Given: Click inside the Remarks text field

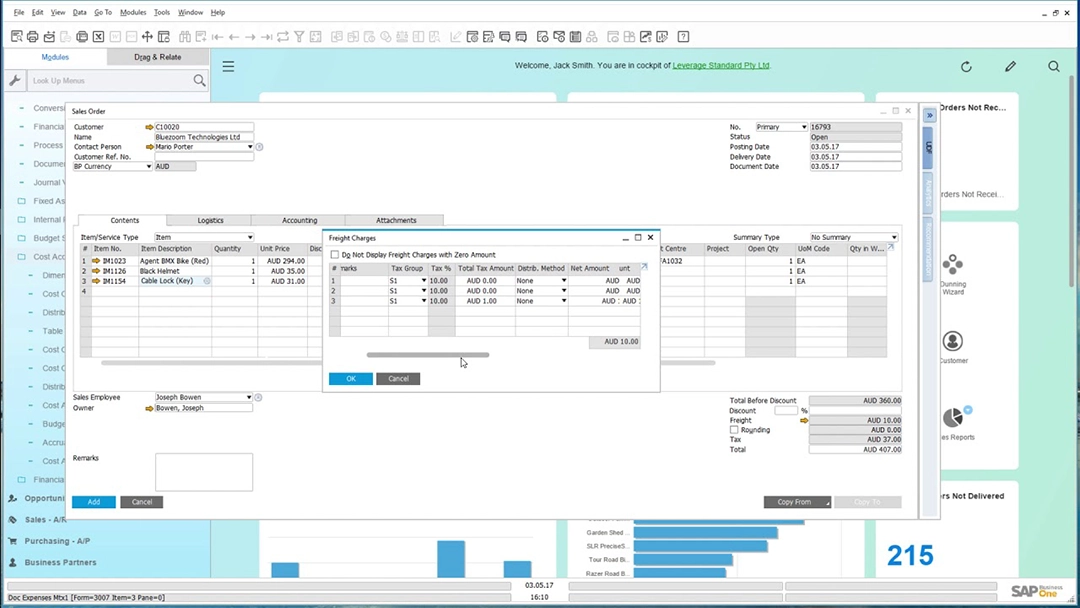Looking at the screenshot, I should tap(204, 470).
